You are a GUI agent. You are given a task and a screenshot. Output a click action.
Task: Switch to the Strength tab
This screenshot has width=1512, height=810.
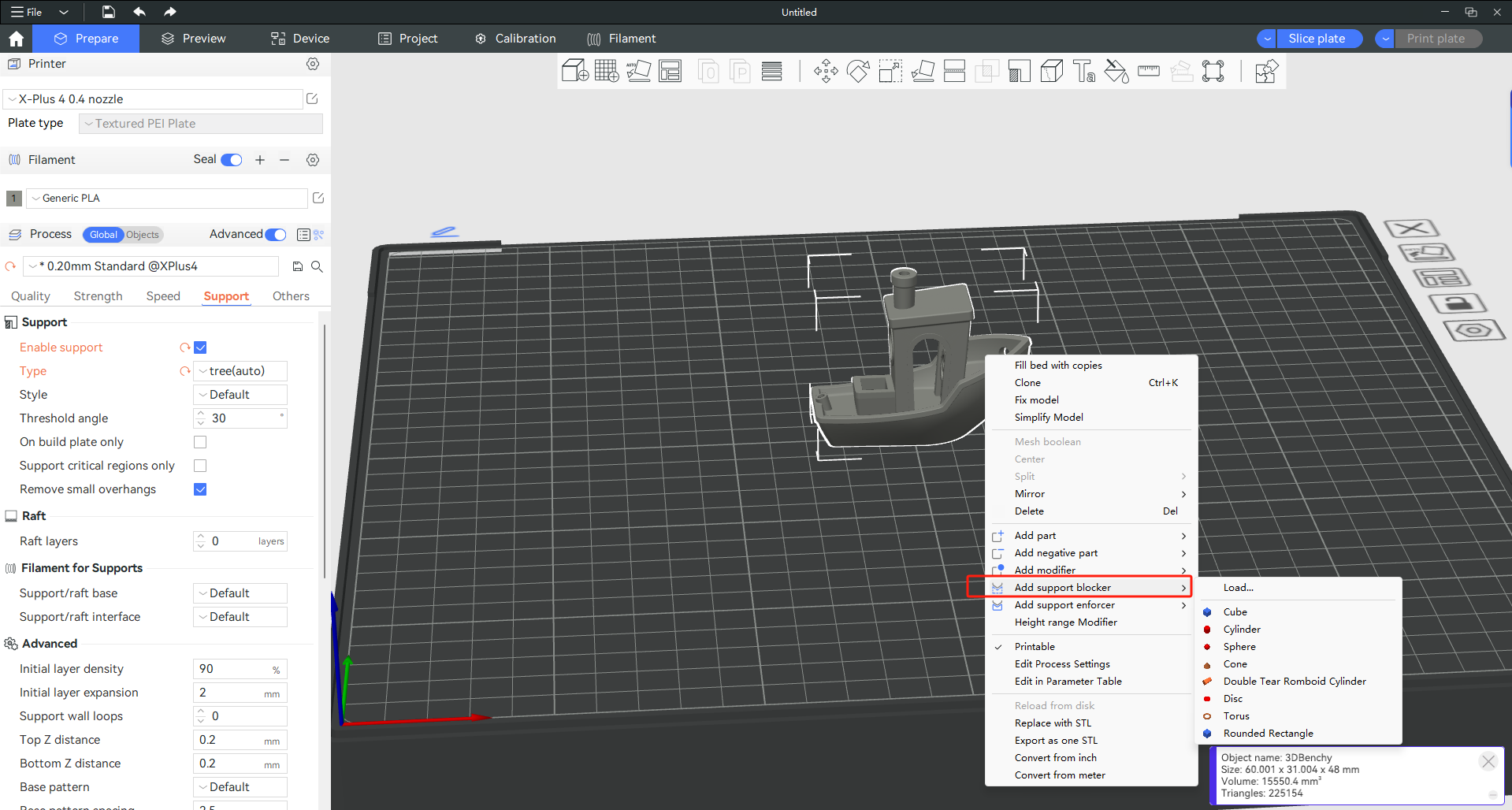pyautogui.click(x=98, y=296)
